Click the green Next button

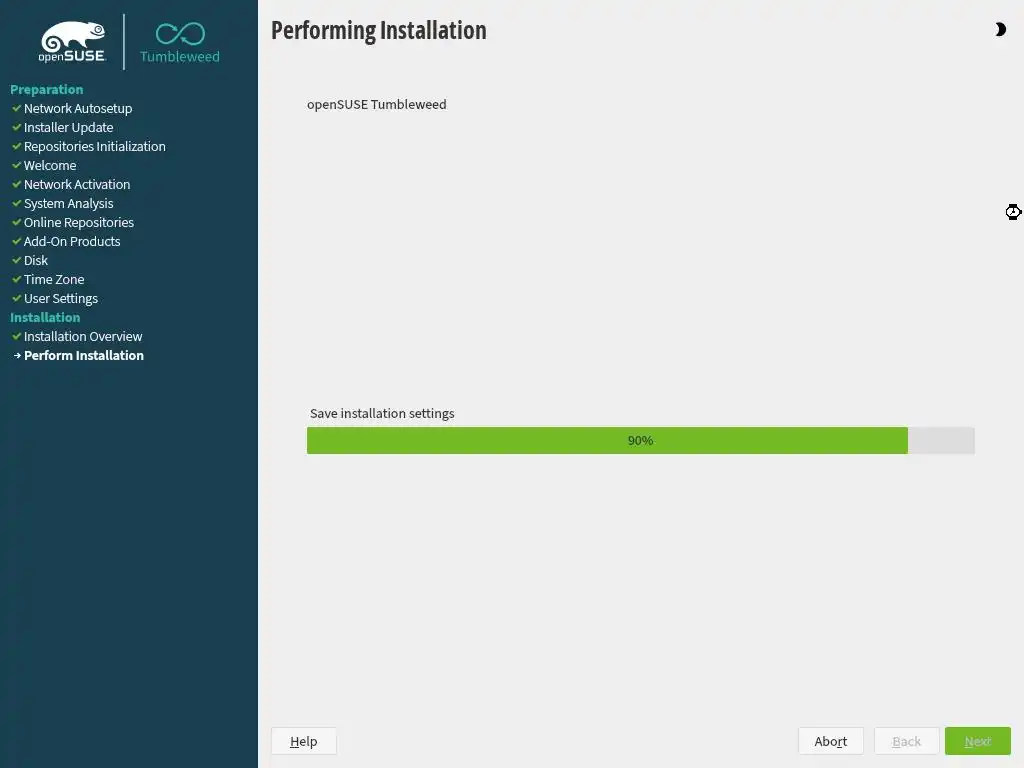[x=978, y=741]
